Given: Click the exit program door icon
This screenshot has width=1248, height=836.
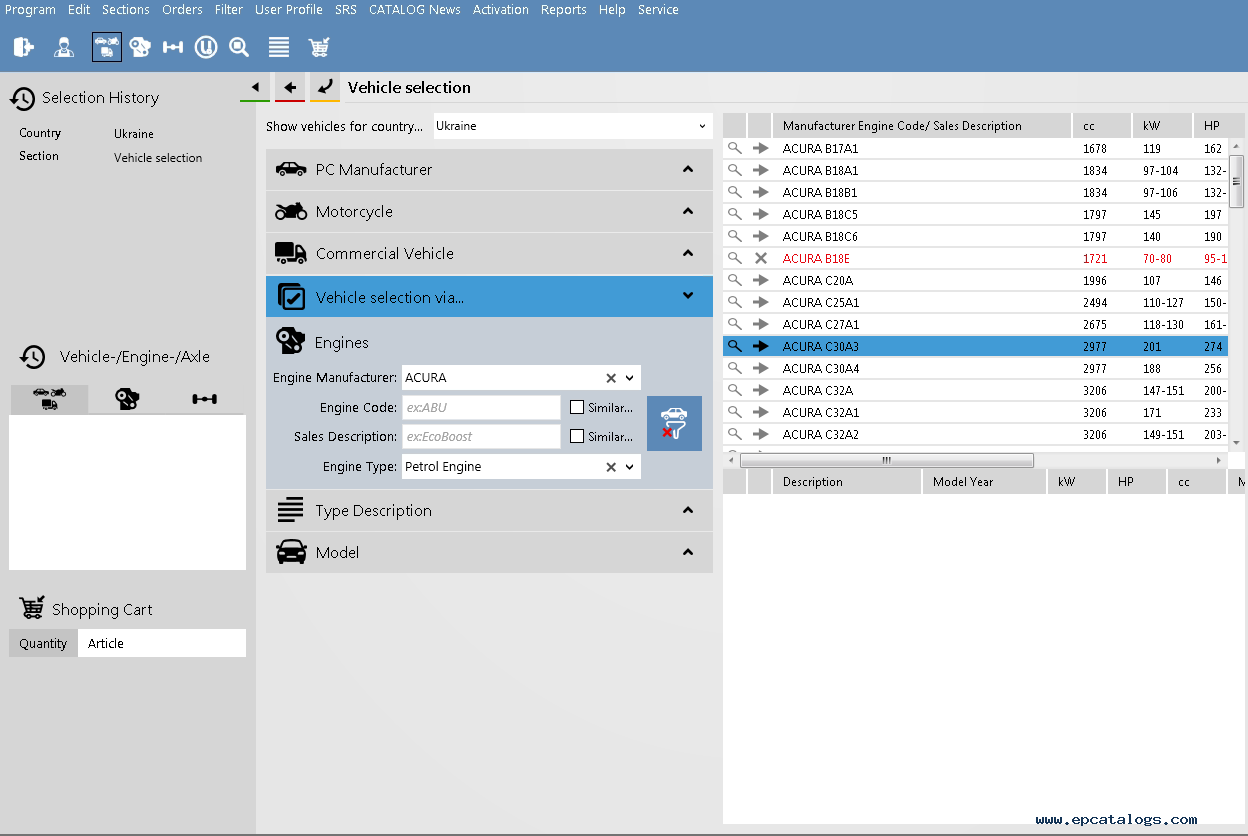Looking at the screenshot, I should (24, 47).
